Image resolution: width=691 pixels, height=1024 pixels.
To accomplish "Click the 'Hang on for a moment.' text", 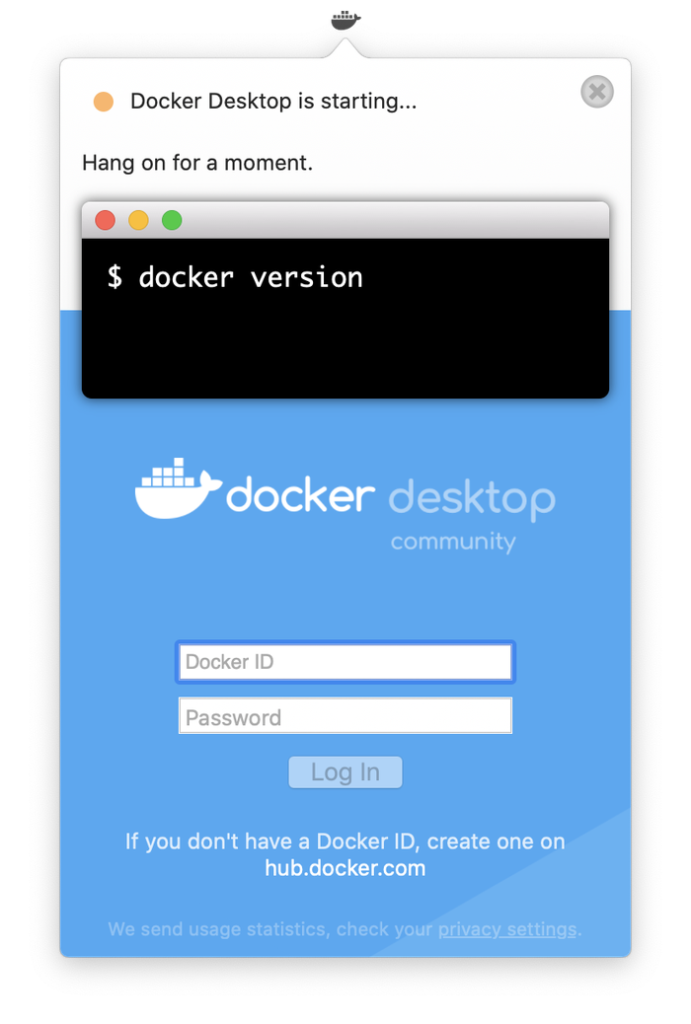I will pos(197,163).
